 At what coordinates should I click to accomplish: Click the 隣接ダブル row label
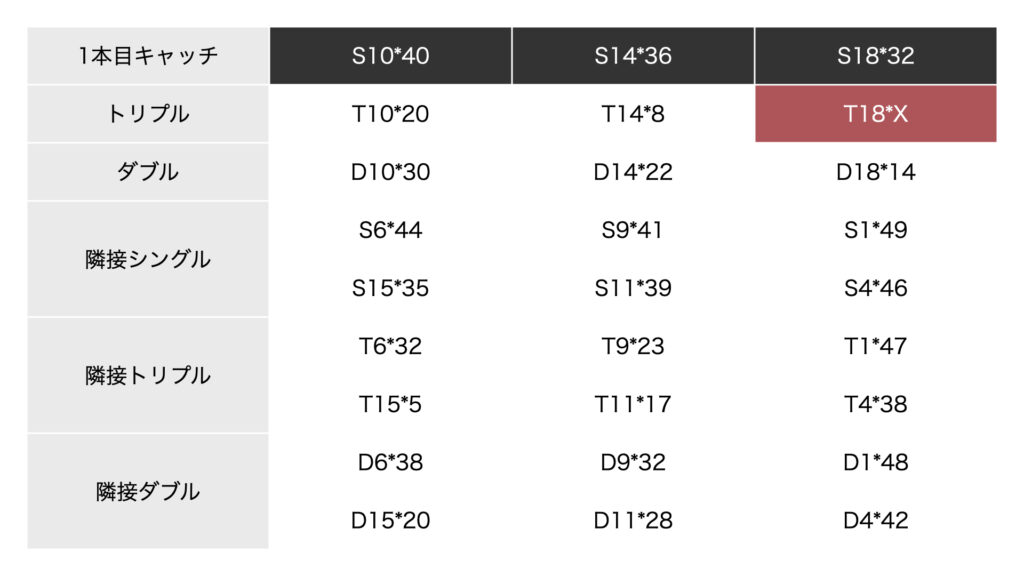click(148, 492)
